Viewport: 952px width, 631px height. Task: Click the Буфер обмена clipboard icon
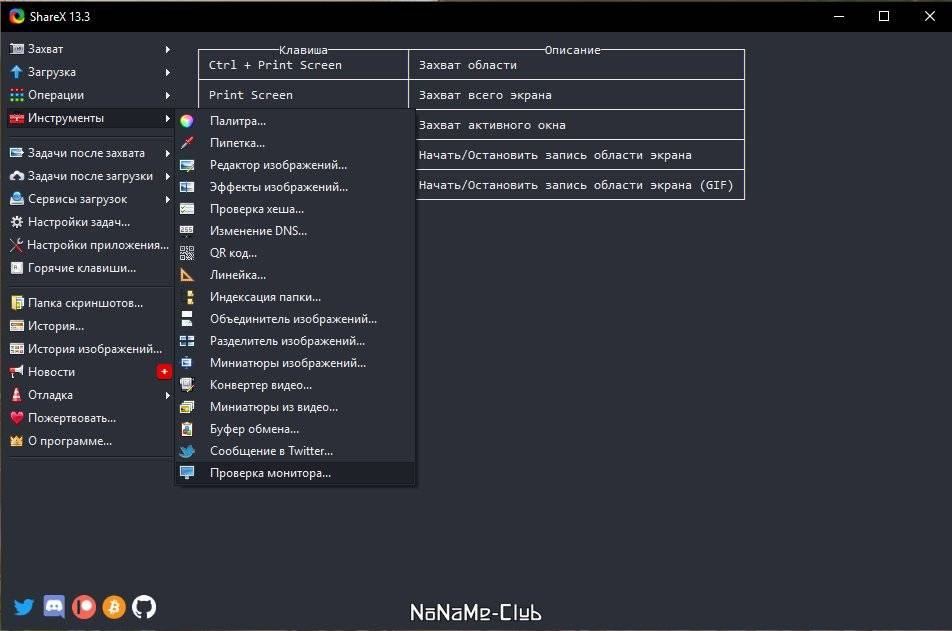point(187,429)
